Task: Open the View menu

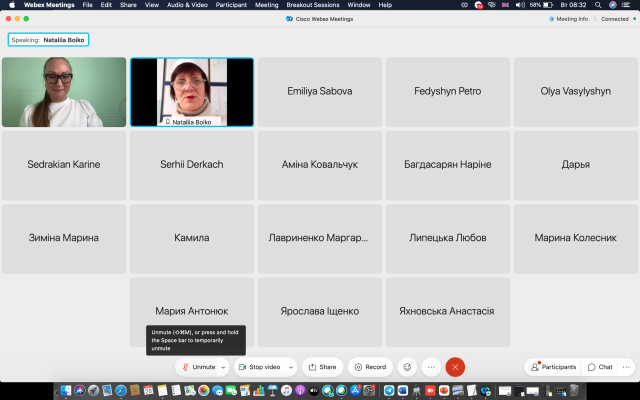Action: click(x=152, y=5)
